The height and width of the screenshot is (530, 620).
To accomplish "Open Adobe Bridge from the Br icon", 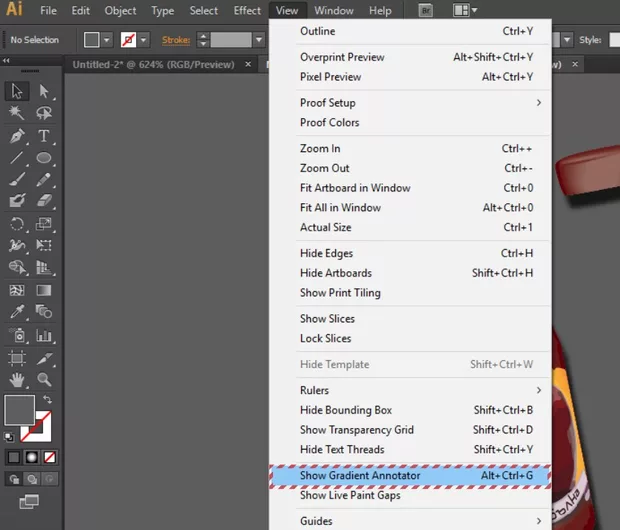I will (425, 11).
